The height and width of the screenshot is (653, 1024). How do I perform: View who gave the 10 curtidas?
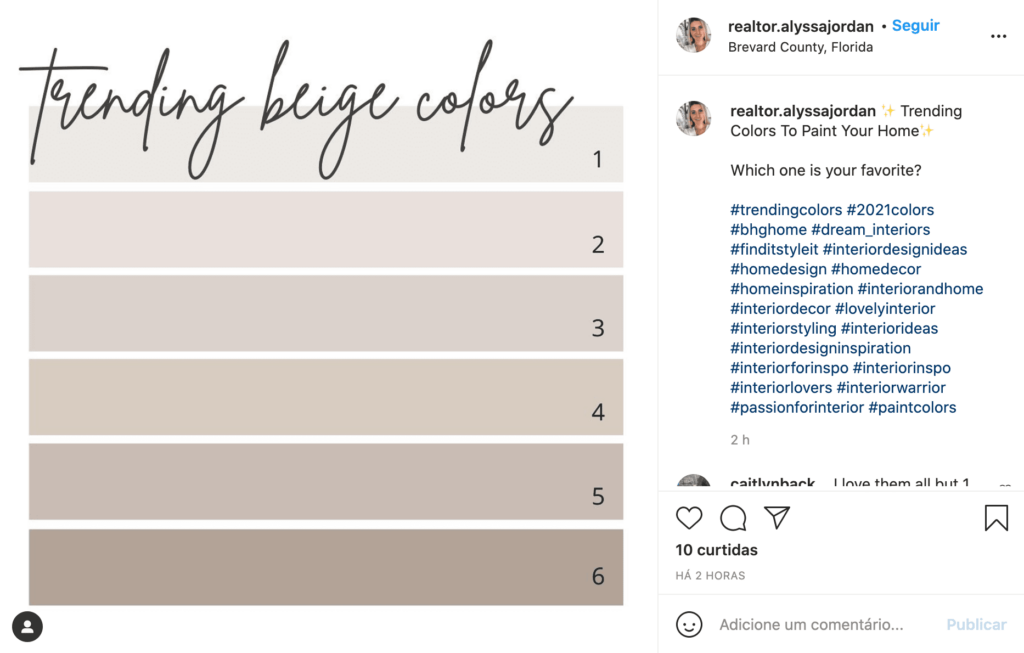[x=716, y=549]
